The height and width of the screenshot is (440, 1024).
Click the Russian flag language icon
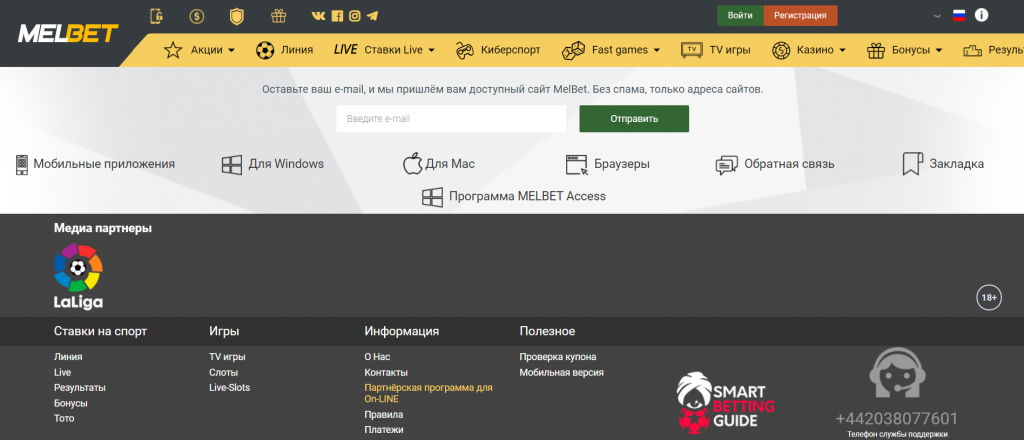pos(959,16)
